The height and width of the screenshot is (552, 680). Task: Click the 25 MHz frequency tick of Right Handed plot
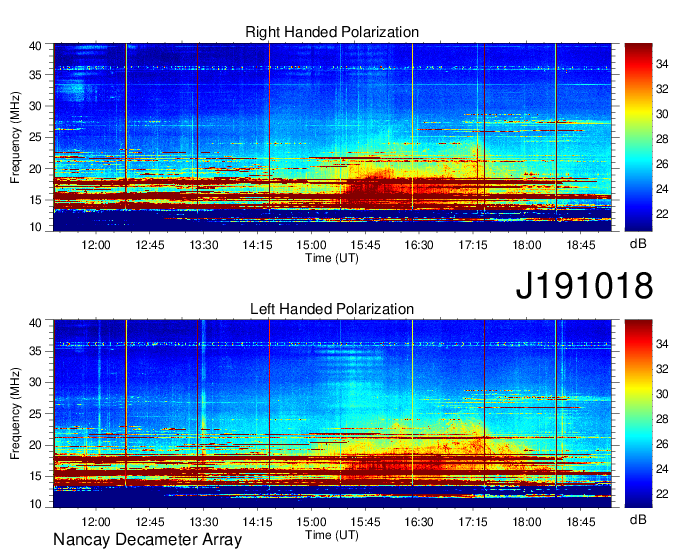35,137
